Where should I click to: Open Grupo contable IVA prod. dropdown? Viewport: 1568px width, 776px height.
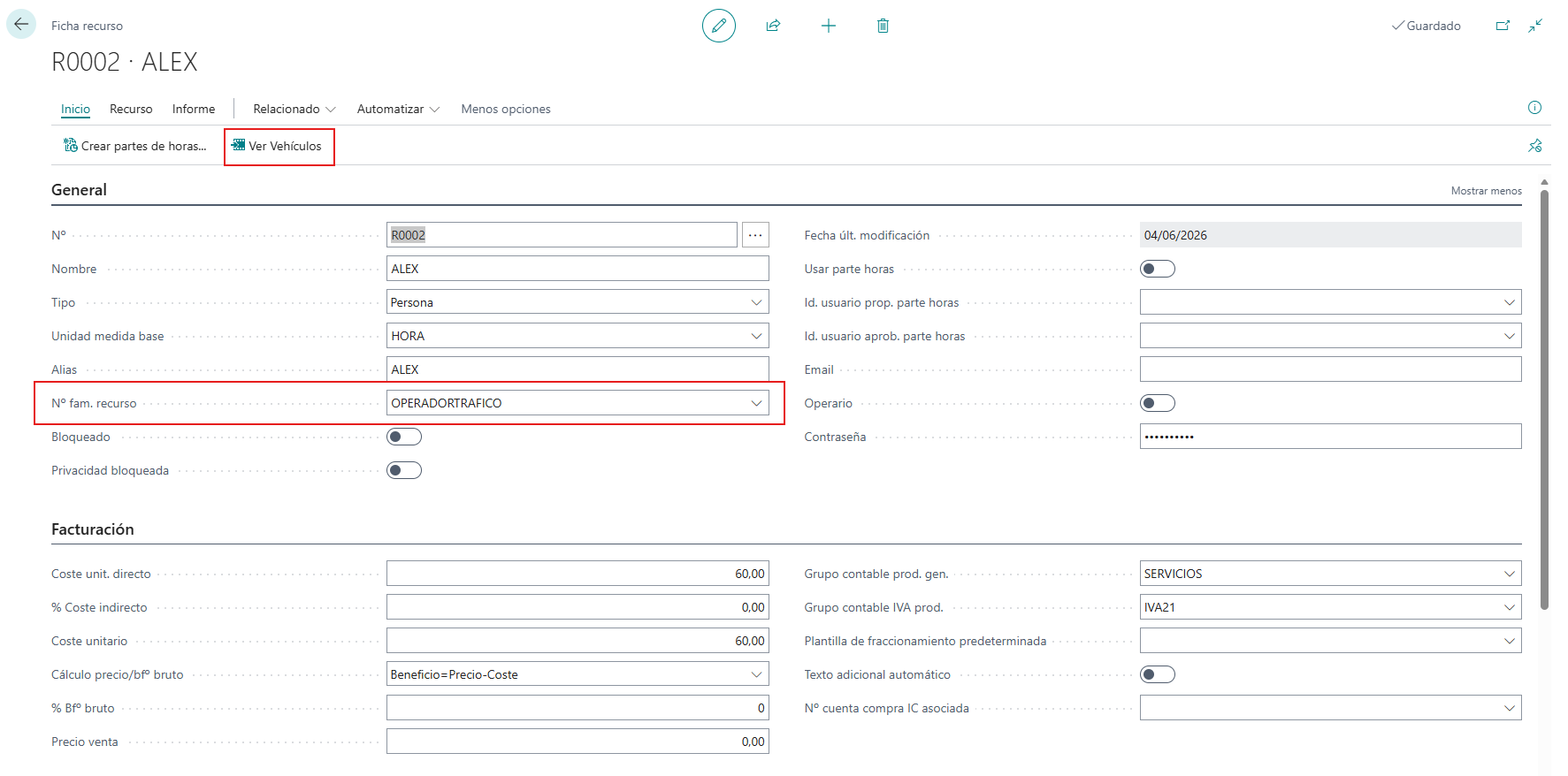point(1509,607)
